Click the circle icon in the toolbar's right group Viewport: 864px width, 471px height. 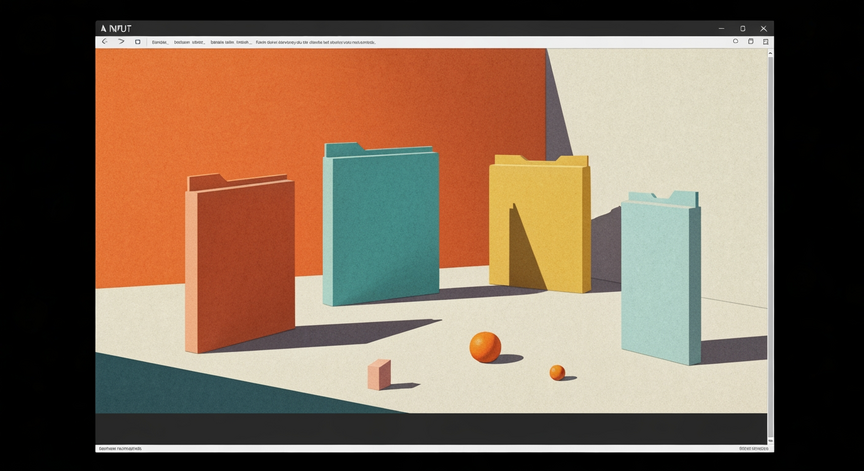[x=735, y=41]
